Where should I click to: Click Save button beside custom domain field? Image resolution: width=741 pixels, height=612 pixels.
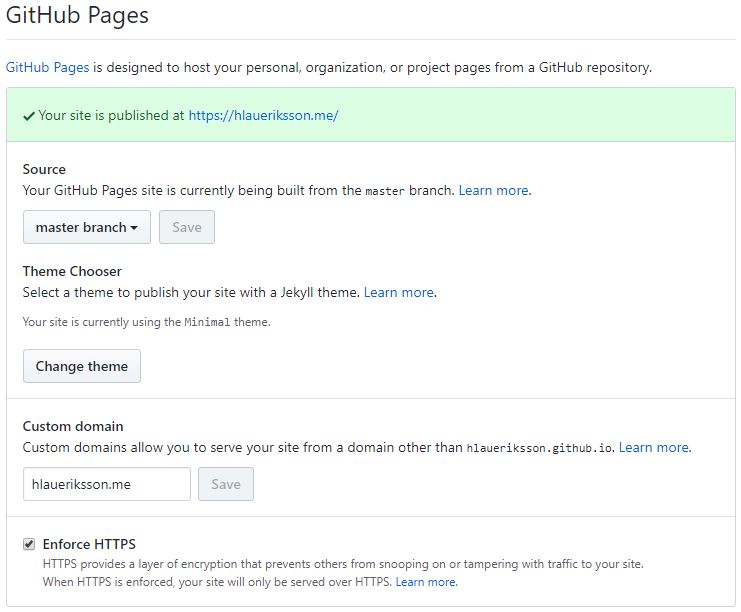(x=226, y=484)
